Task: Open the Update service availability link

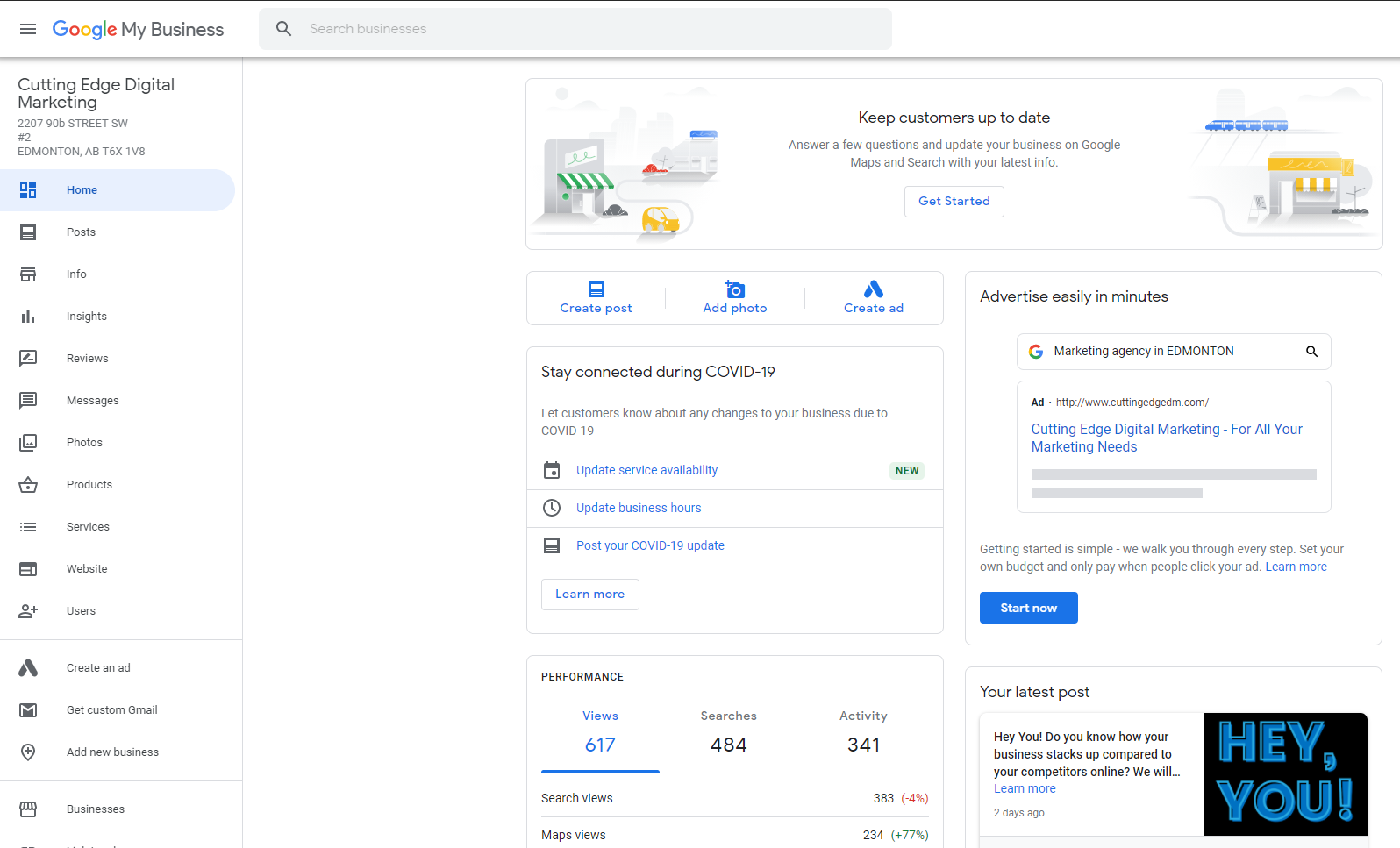Action: tap(646, 470)
